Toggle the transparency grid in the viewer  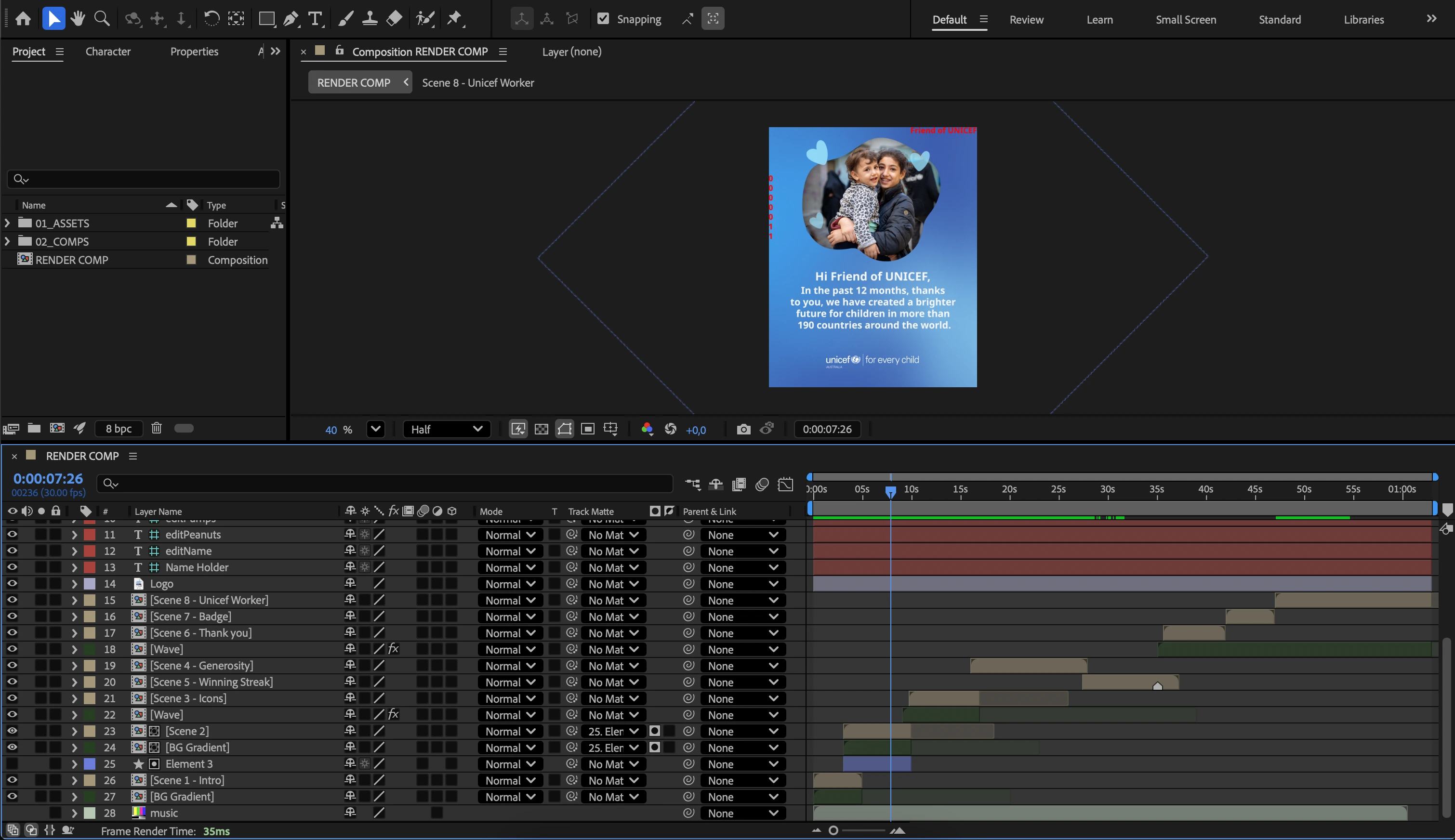coord(541,429)
